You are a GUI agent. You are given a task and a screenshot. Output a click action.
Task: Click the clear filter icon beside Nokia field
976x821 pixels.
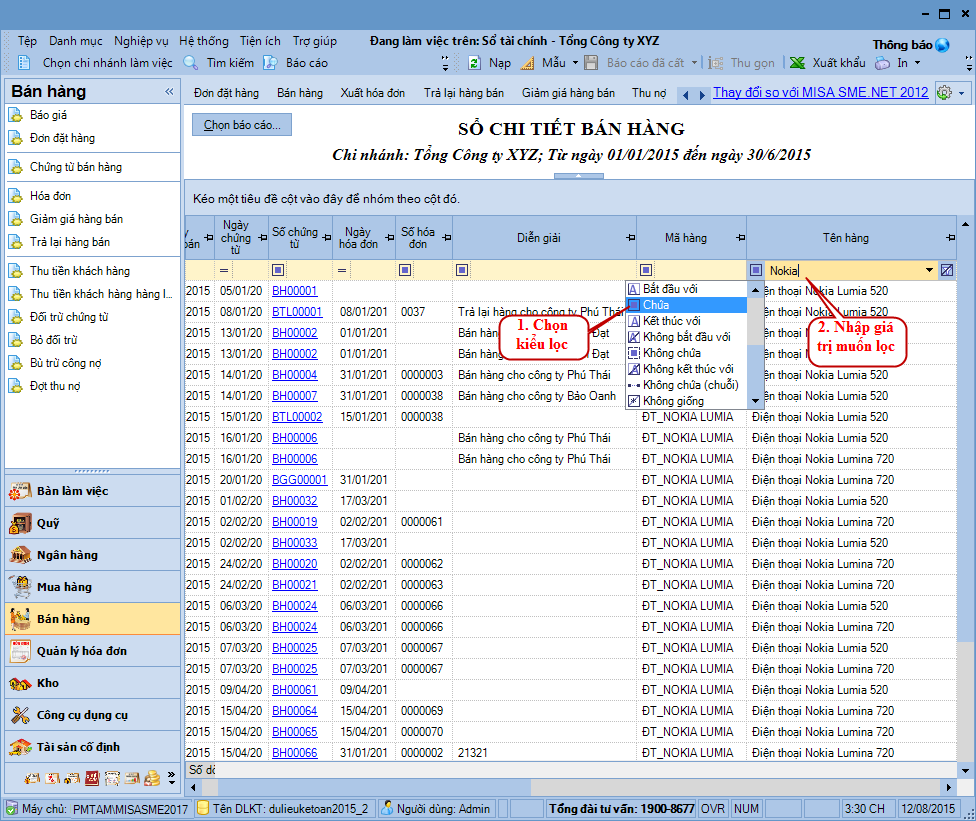coord(947,270)
